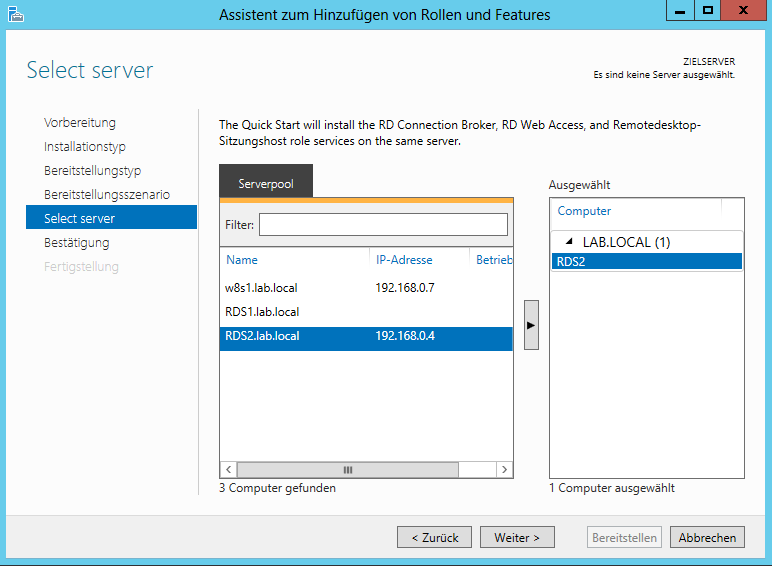Viewport: 772px width, 566px height.
Task: Cancel wizard with Abbrechen button
Action: coord(707,538)
